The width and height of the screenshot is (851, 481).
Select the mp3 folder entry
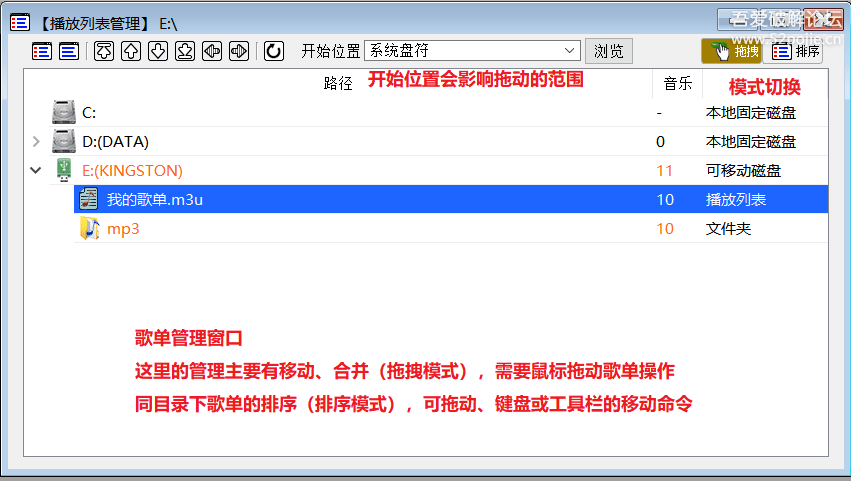[450, 229]
